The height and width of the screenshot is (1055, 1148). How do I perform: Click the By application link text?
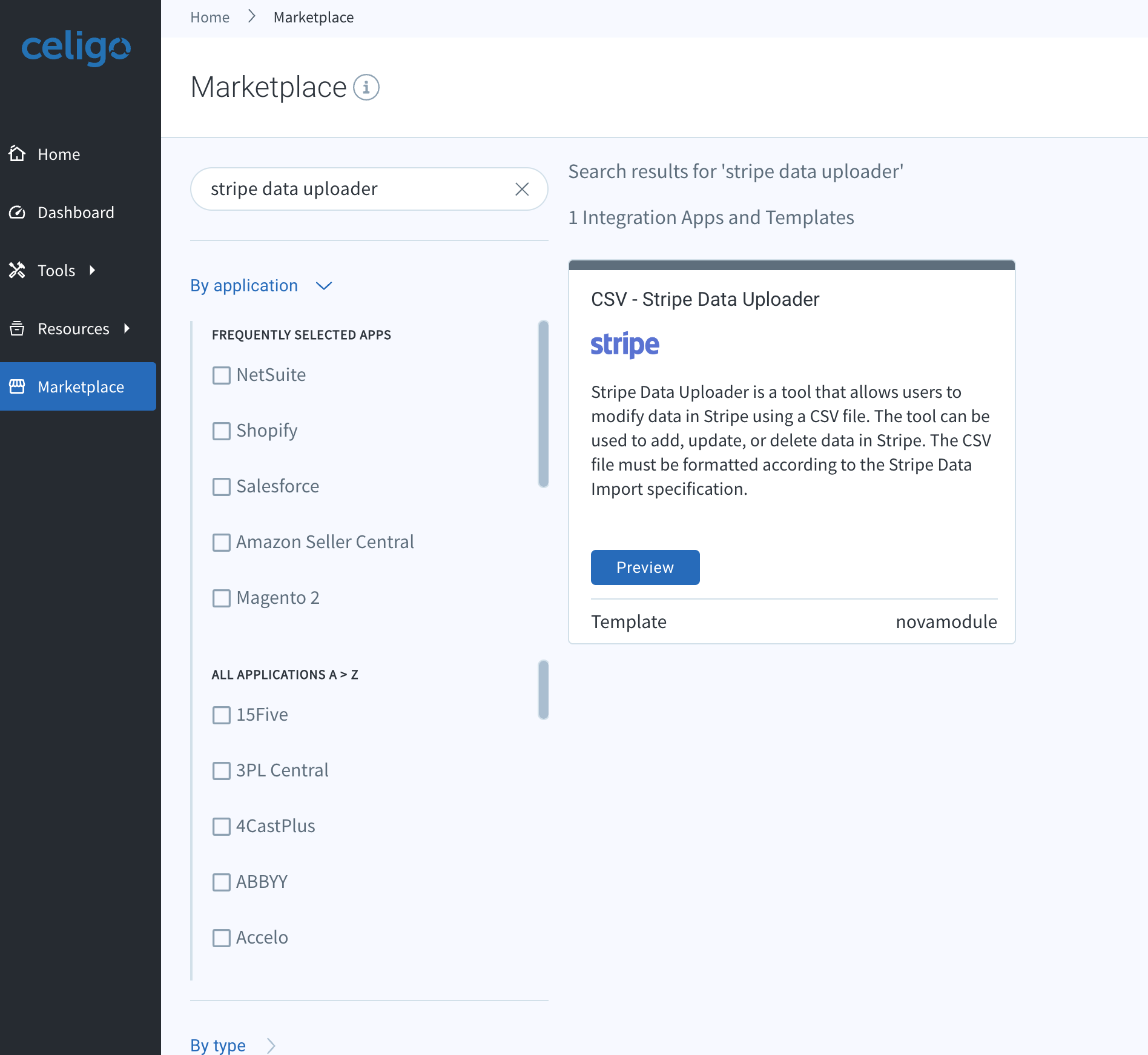tap(244, 285)
